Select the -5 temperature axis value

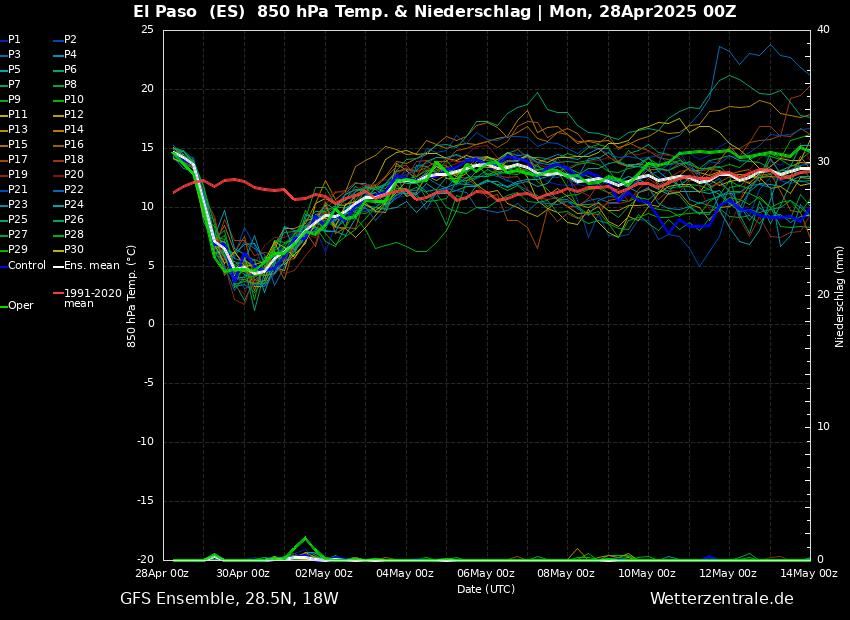coord(149,383)
